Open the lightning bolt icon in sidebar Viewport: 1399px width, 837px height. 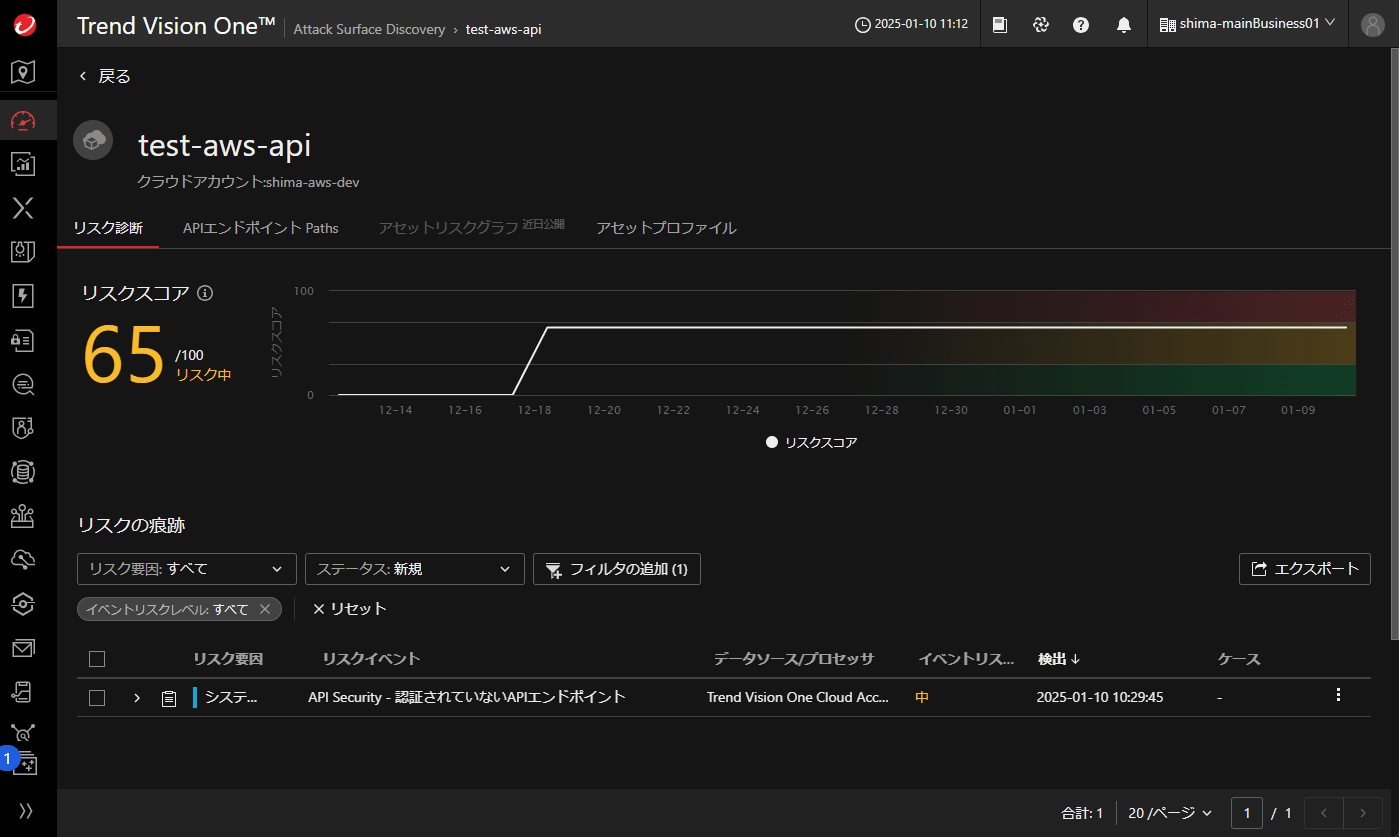coord(23,296)
